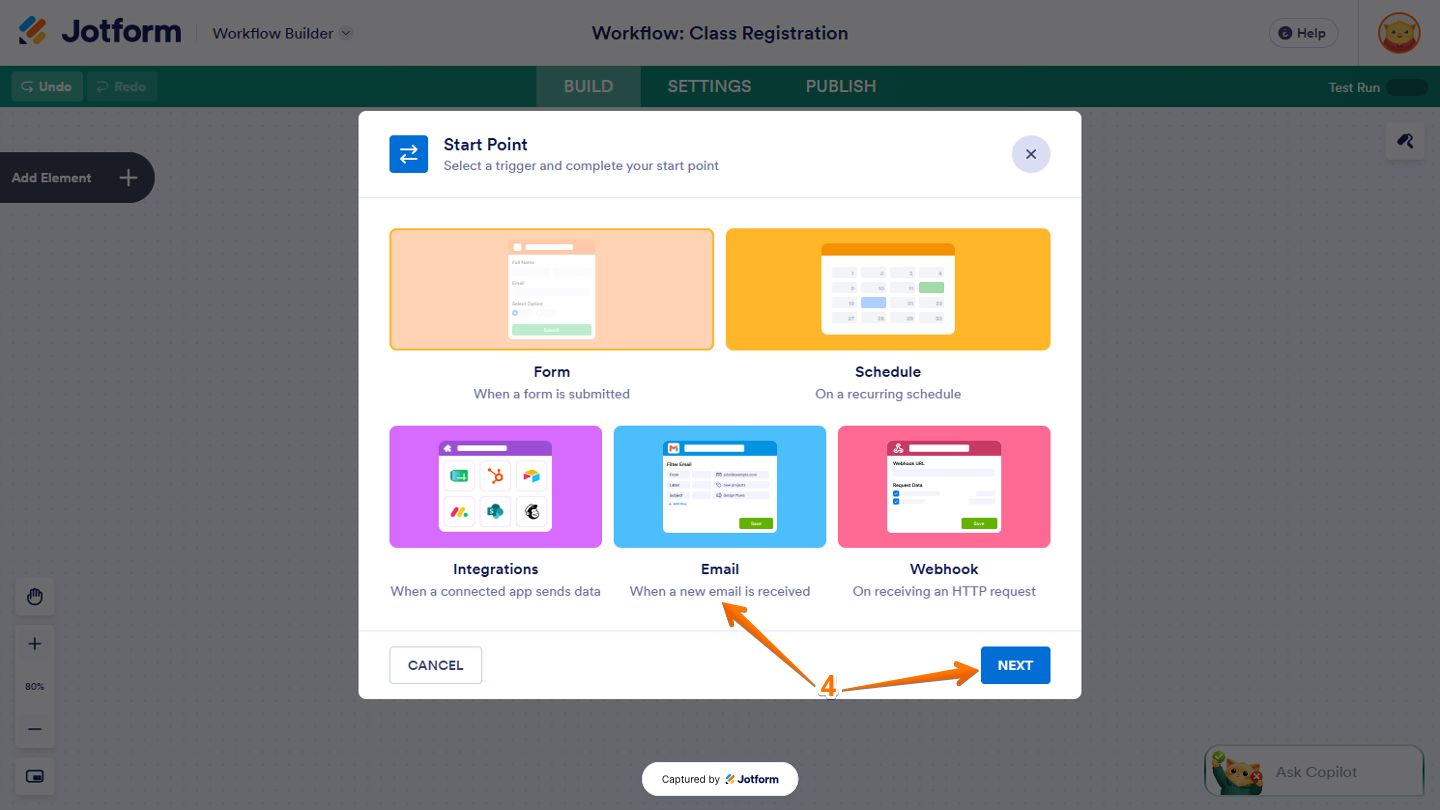Click the Workflow: Class Registration title
This screenshot has width=1440, height=810.
720,33
